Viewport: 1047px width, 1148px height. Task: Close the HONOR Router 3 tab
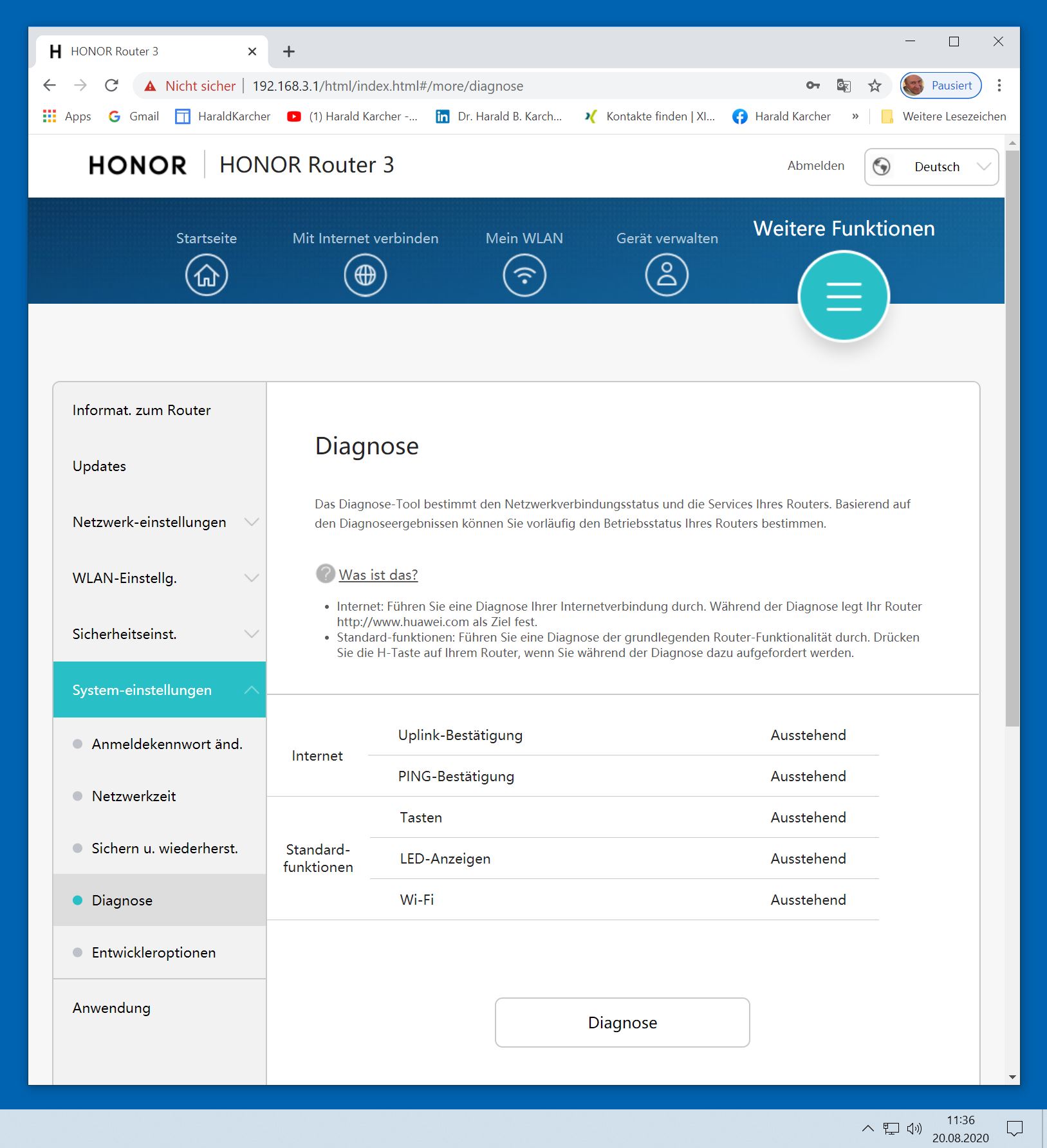click(252, 51)
